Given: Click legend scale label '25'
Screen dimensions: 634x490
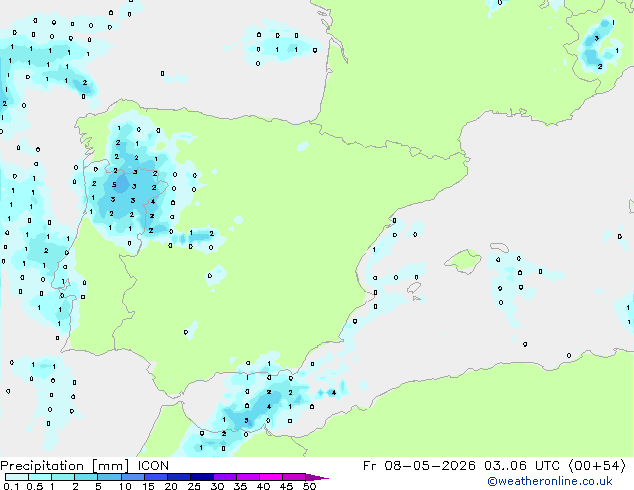Looking at the screenshot, I should 194,486.
